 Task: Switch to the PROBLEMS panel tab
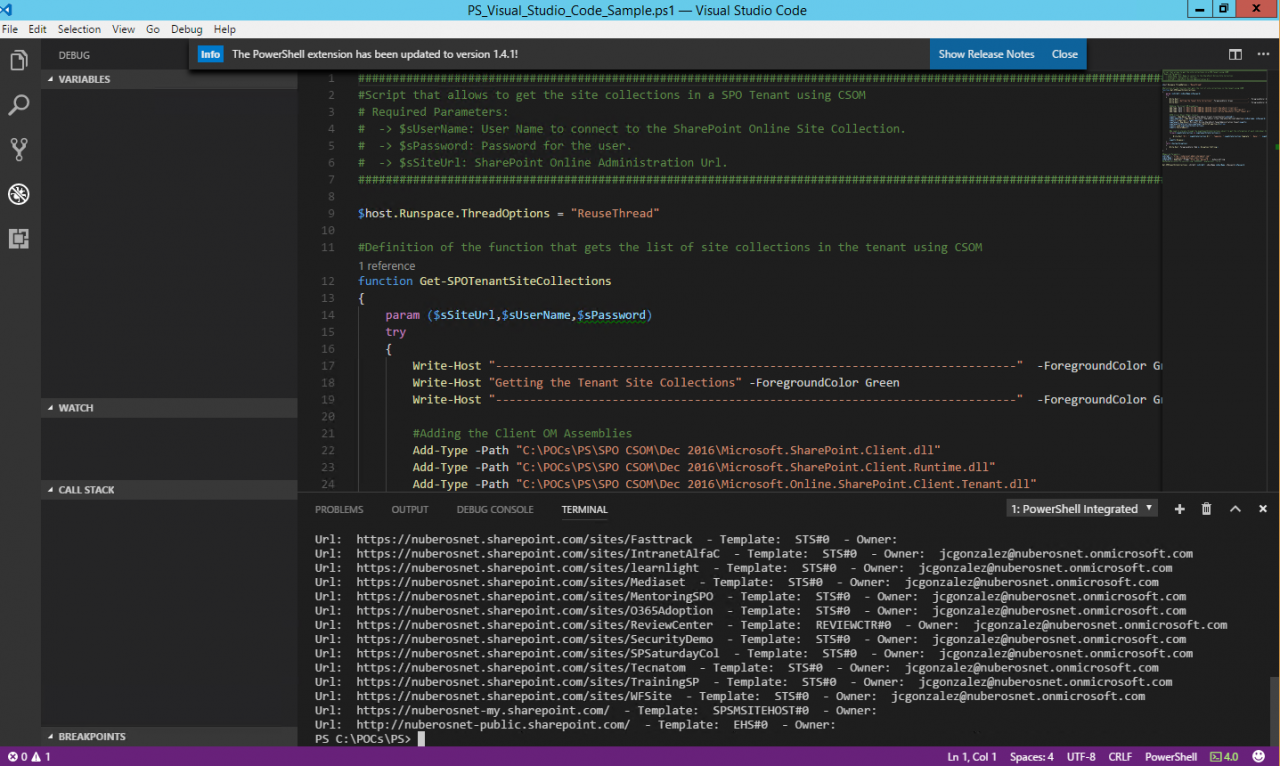pos(339,509)
